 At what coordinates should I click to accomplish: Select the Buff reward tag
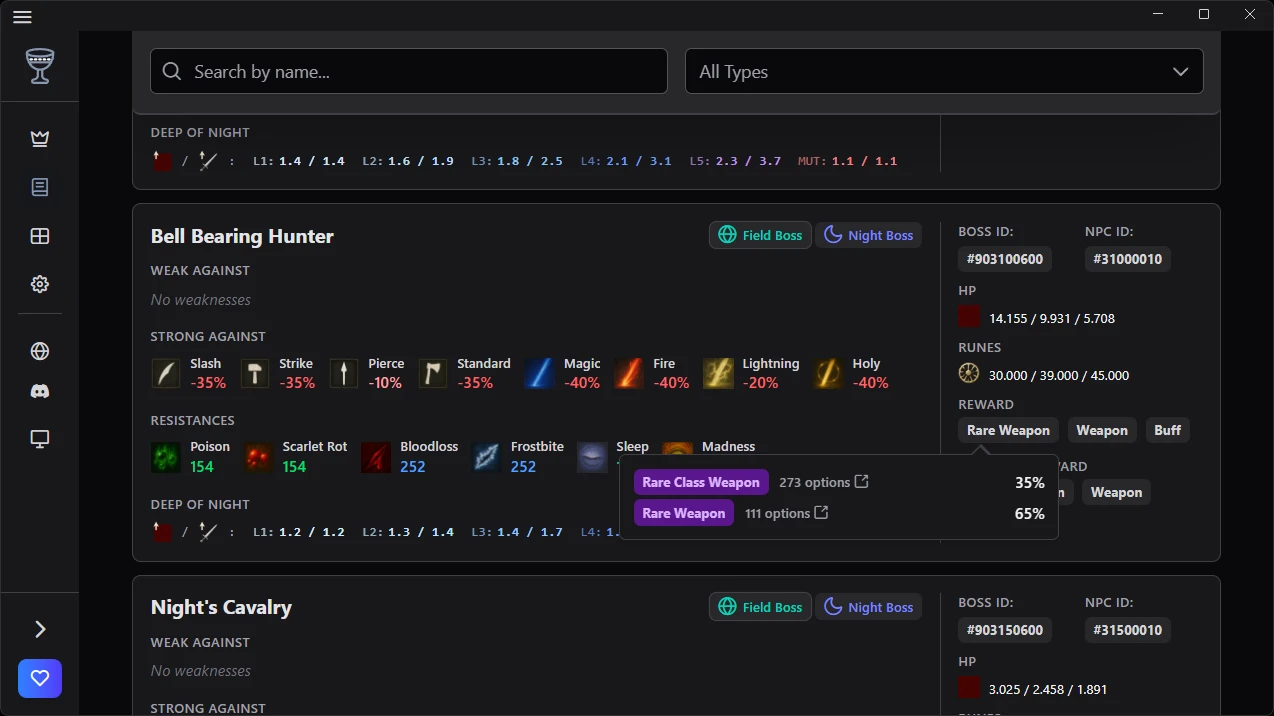[x=1167, y=430]
